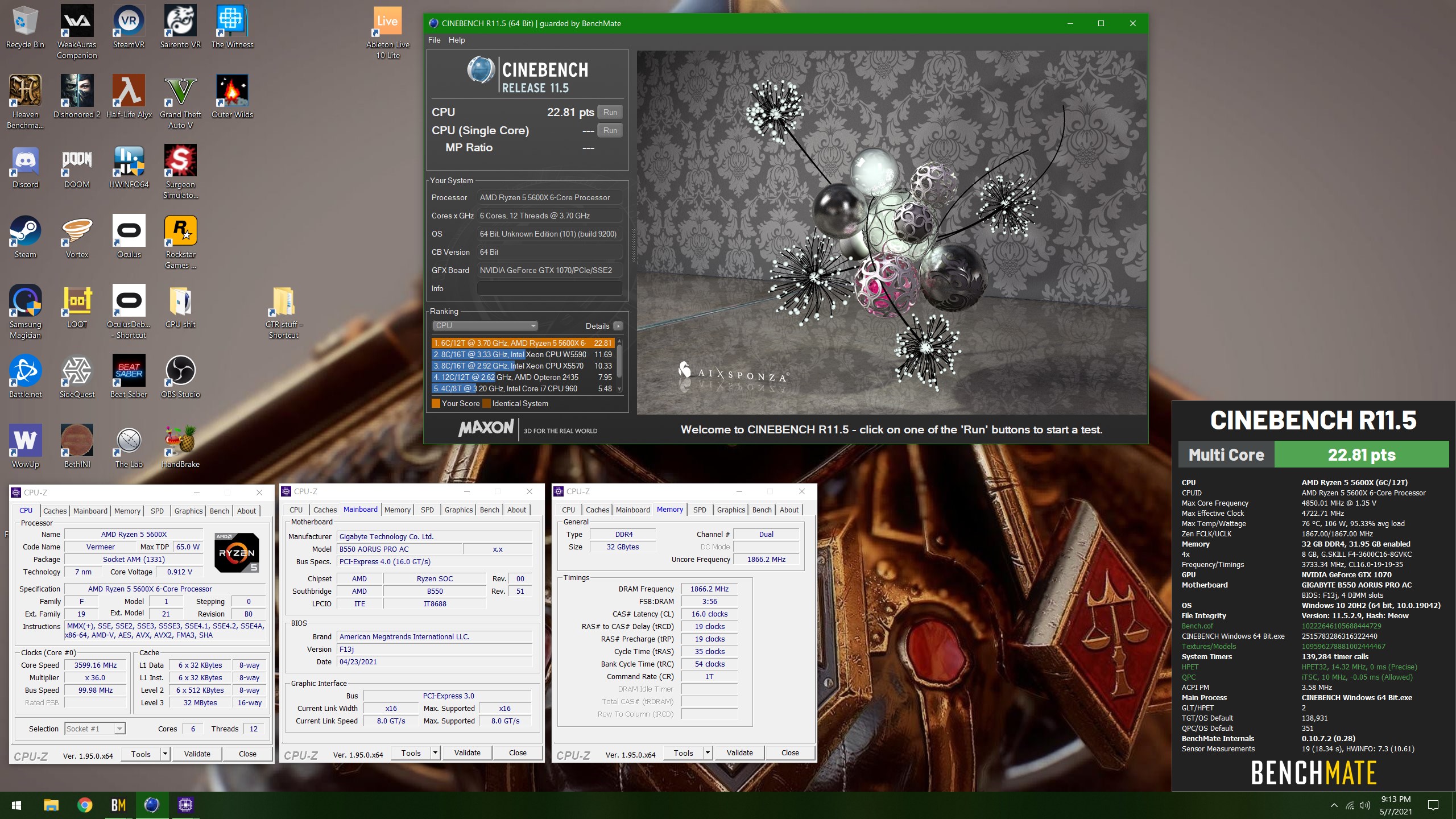Open OBS Studio desktop shortcut
1456x819 pixels.
click(180, 377)
